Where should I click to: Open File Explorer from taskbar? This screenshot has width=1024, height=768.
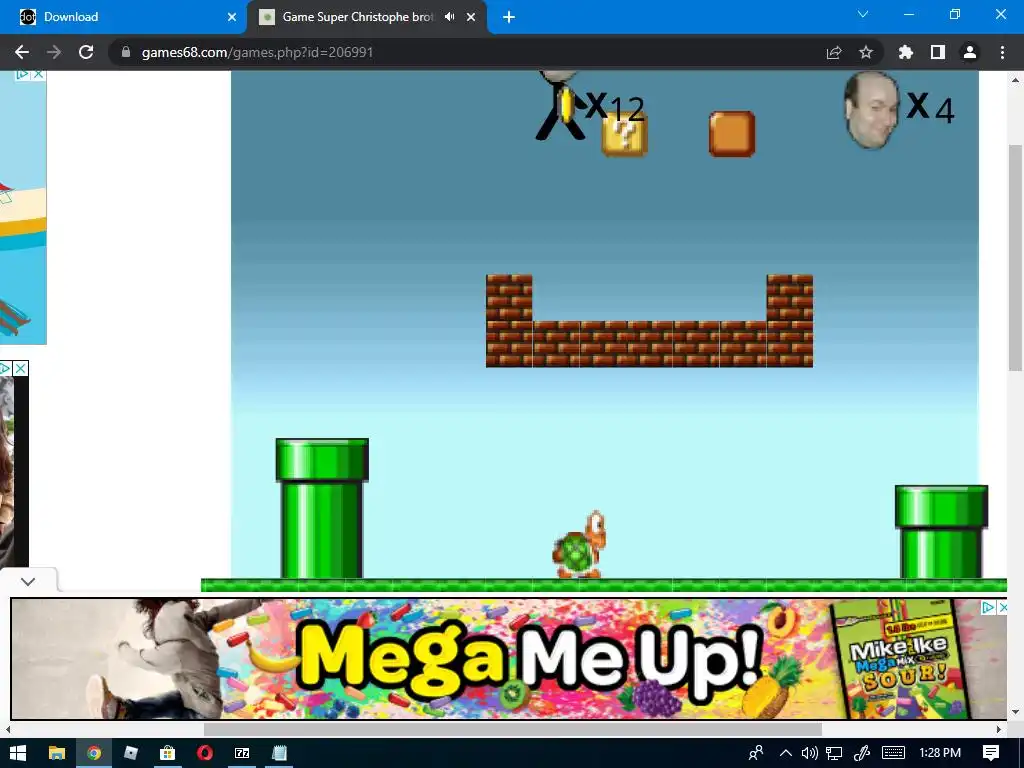click(x=57, y=753)
